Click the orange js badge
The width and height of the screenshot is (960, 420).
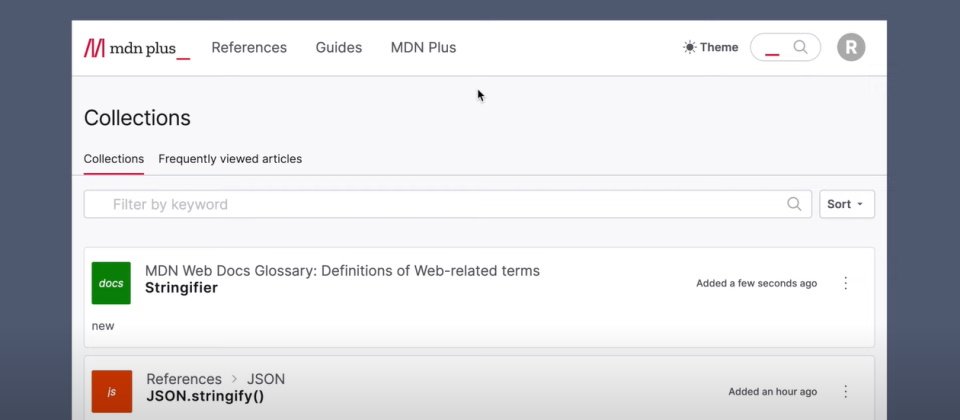click(111, 391)
